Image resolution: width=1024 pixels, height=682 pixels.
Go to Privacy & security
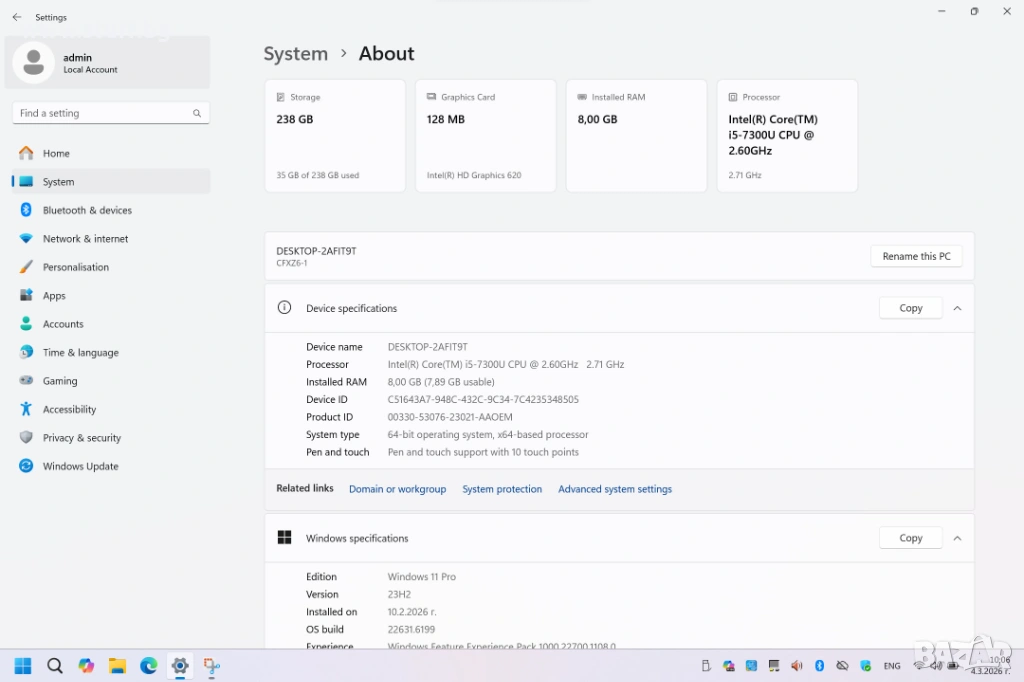pos(81,438)
